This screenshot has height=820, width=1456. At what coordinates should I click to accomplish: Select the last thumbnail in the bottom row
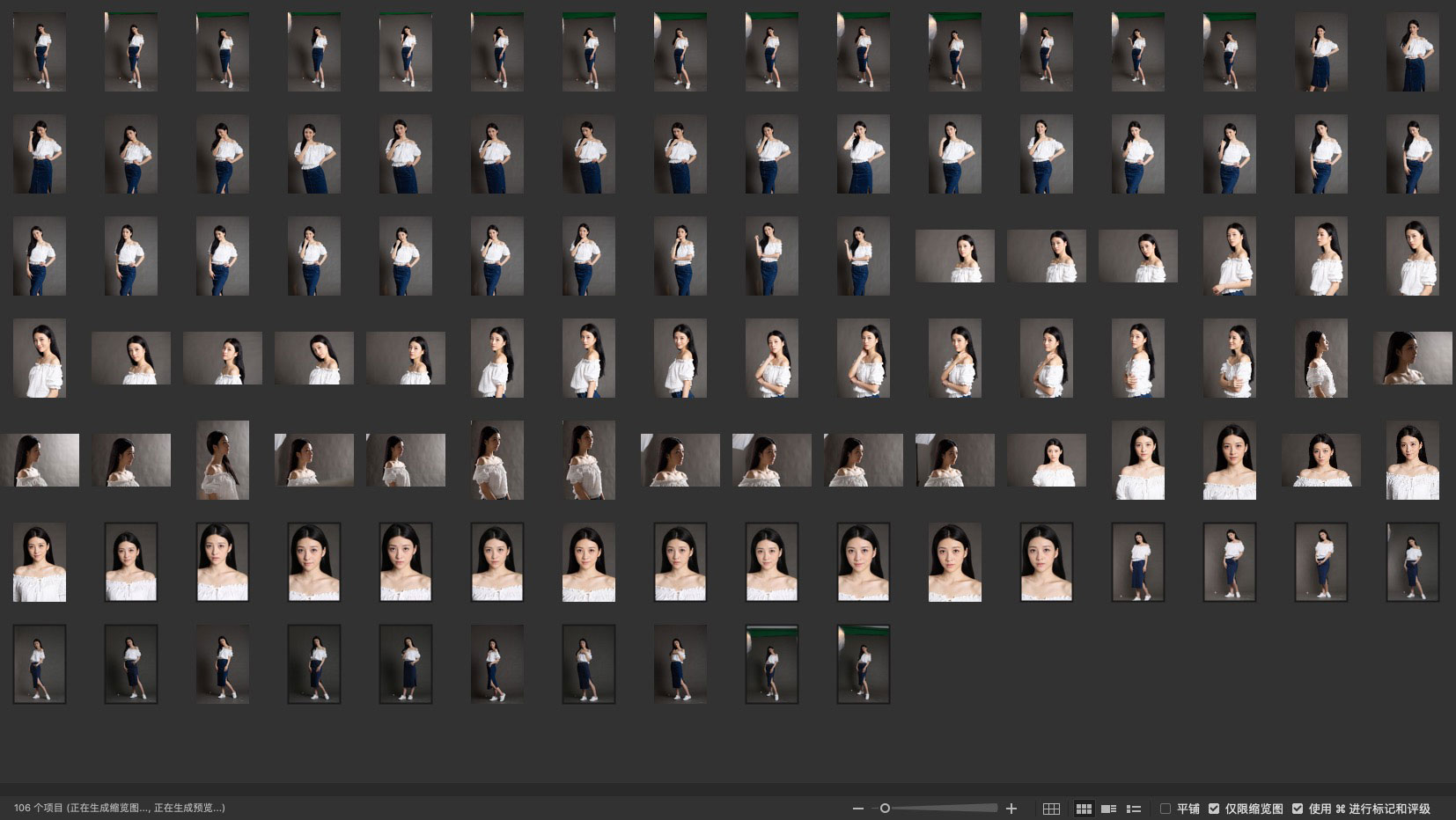(864, 664)
